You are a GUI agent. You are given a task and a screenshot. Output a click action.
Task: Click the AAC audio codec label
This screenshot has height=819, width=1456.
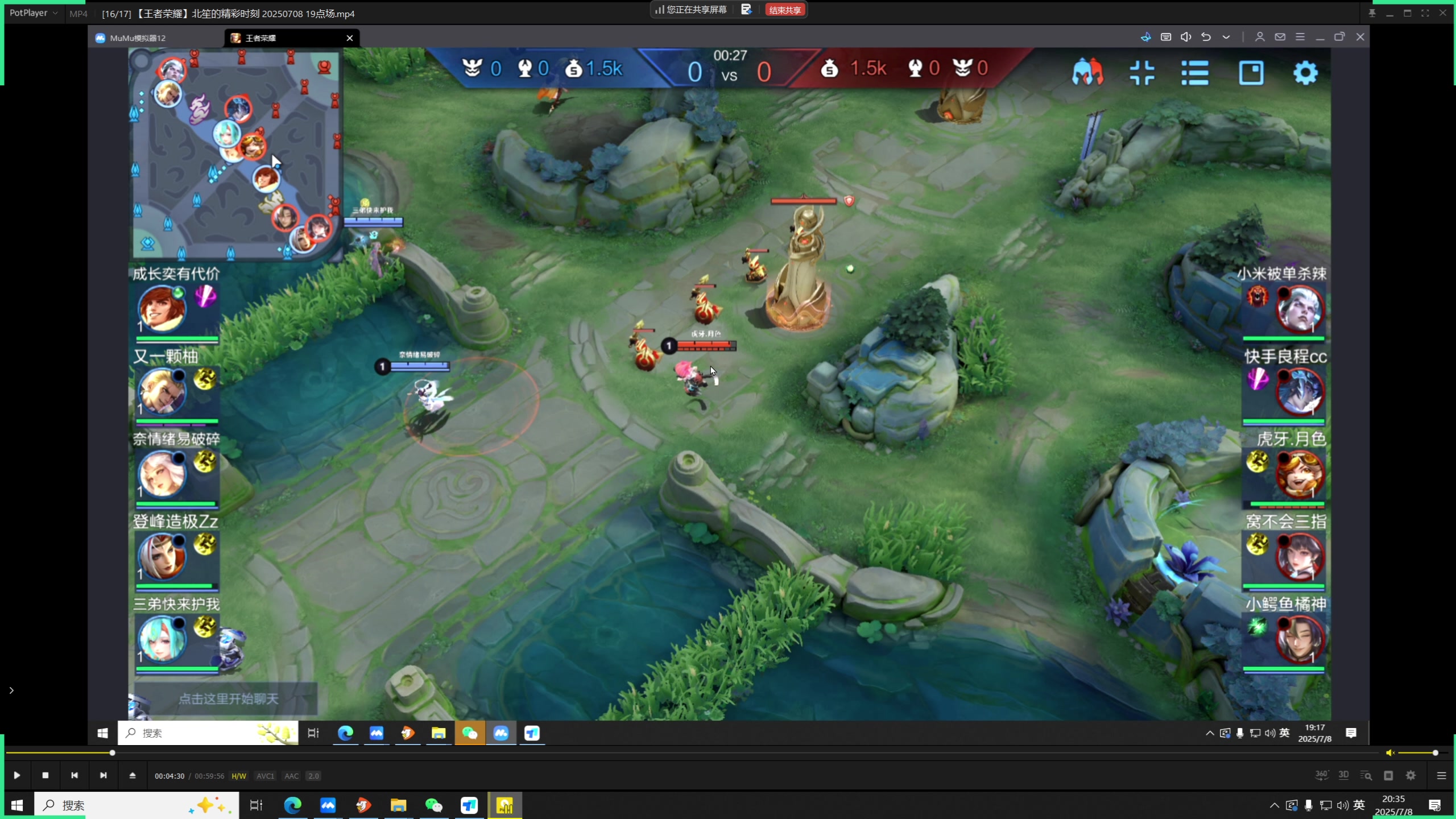pos(291,776)
